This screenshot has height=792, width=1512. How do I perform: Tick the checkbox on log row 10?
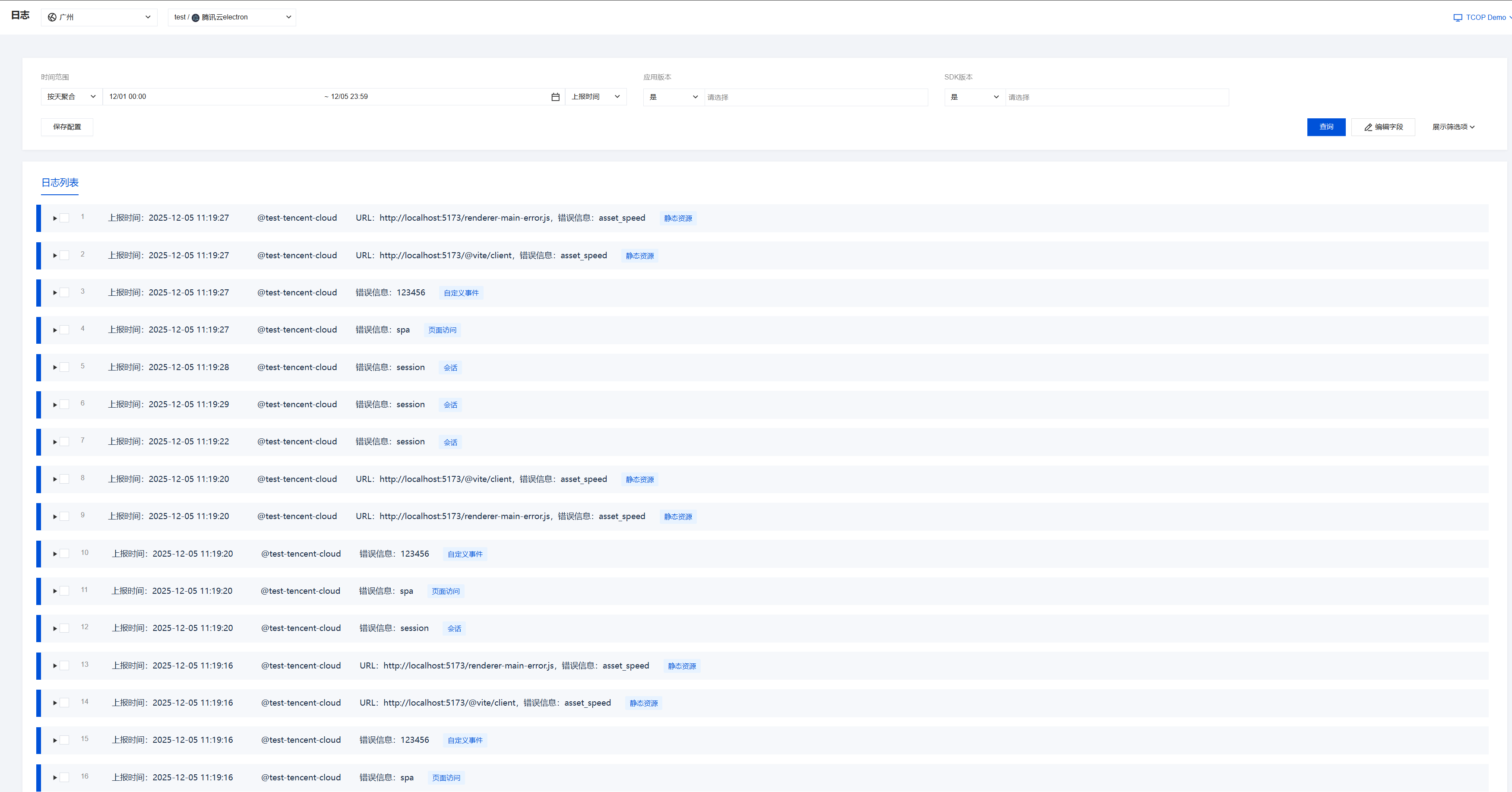tap(65, 554)
